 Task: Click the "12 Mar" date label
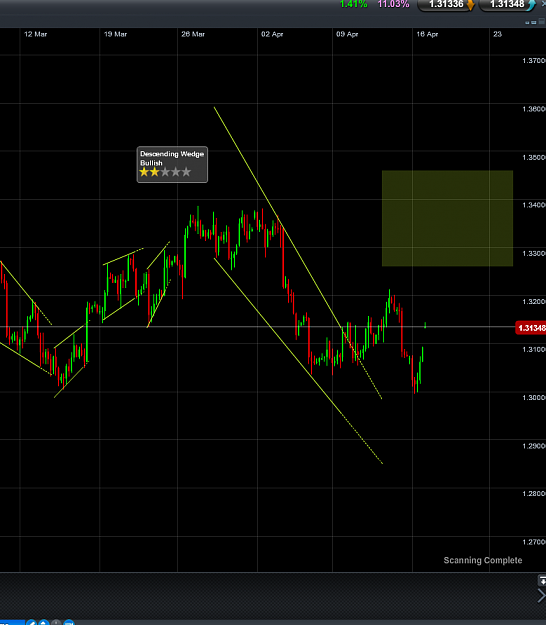[35, 34]
